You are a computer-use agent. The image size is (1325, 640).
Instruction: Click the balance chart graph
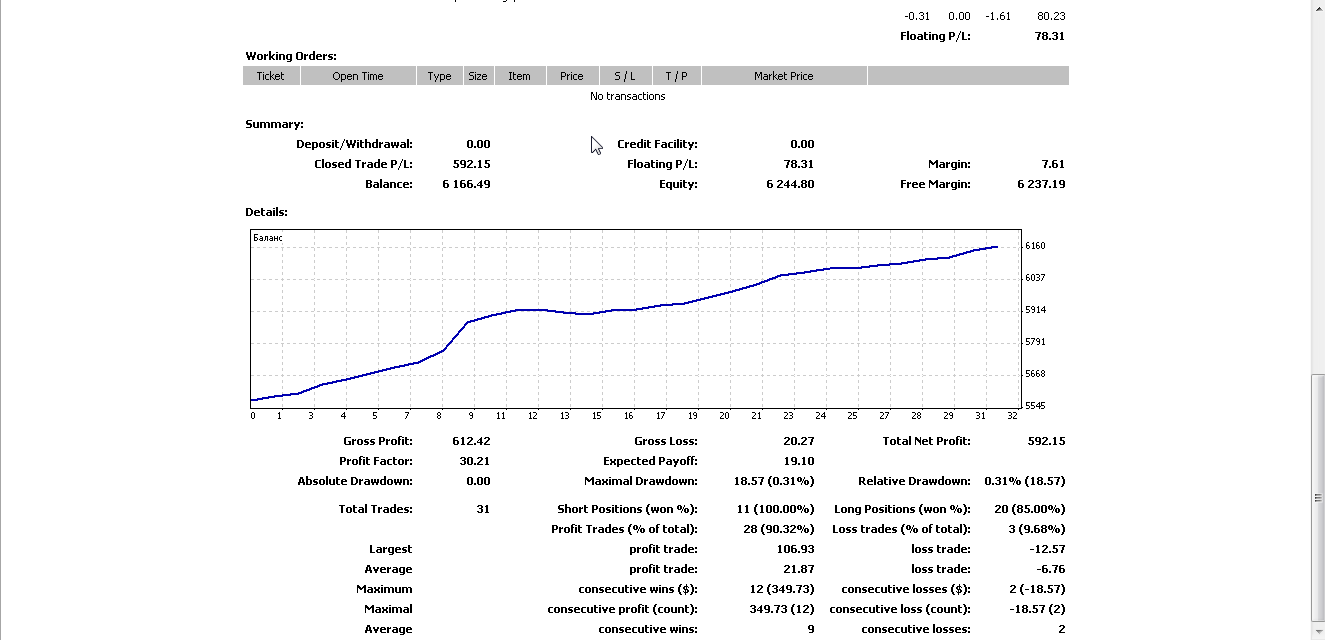[x=635, y=318]
